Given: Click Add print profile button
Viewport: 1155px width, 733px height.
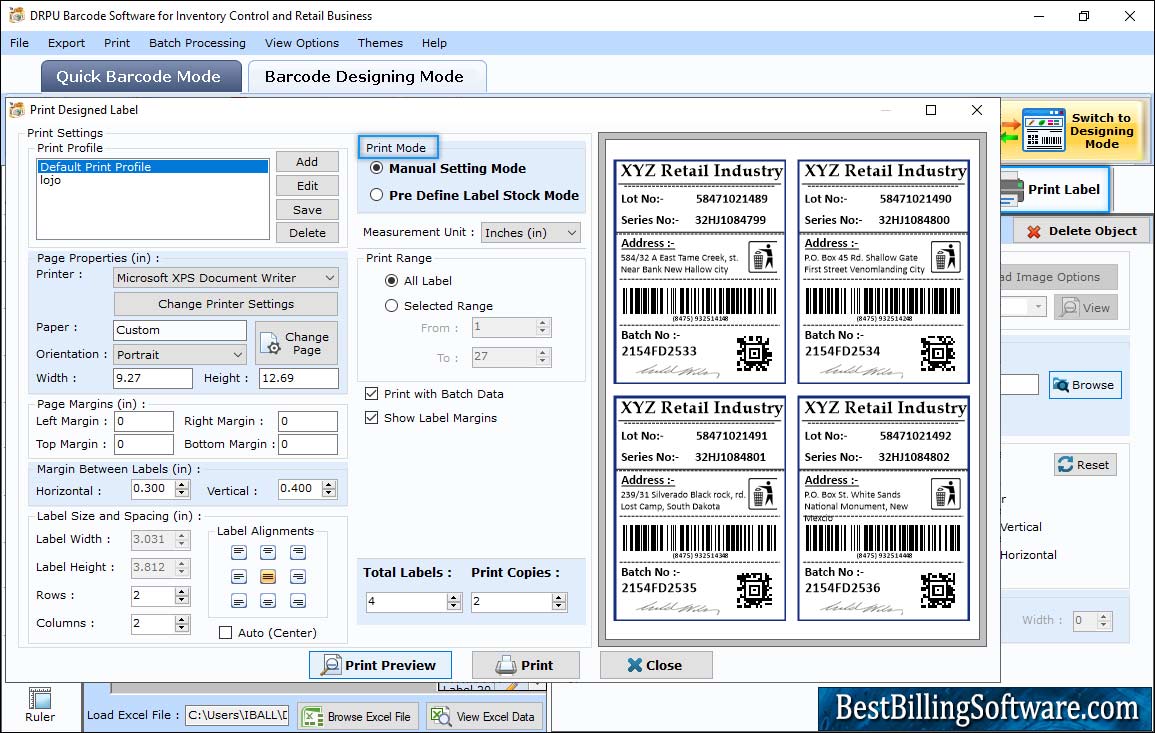Looking at the screenshot, I should click(x=307, y=162).
